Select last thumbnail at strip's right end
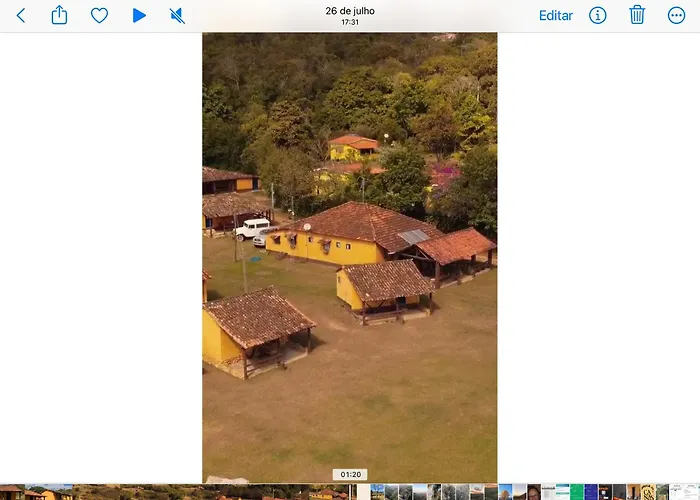Image resolution: width=700 pixels, height=500 pixels. point(693,492)
